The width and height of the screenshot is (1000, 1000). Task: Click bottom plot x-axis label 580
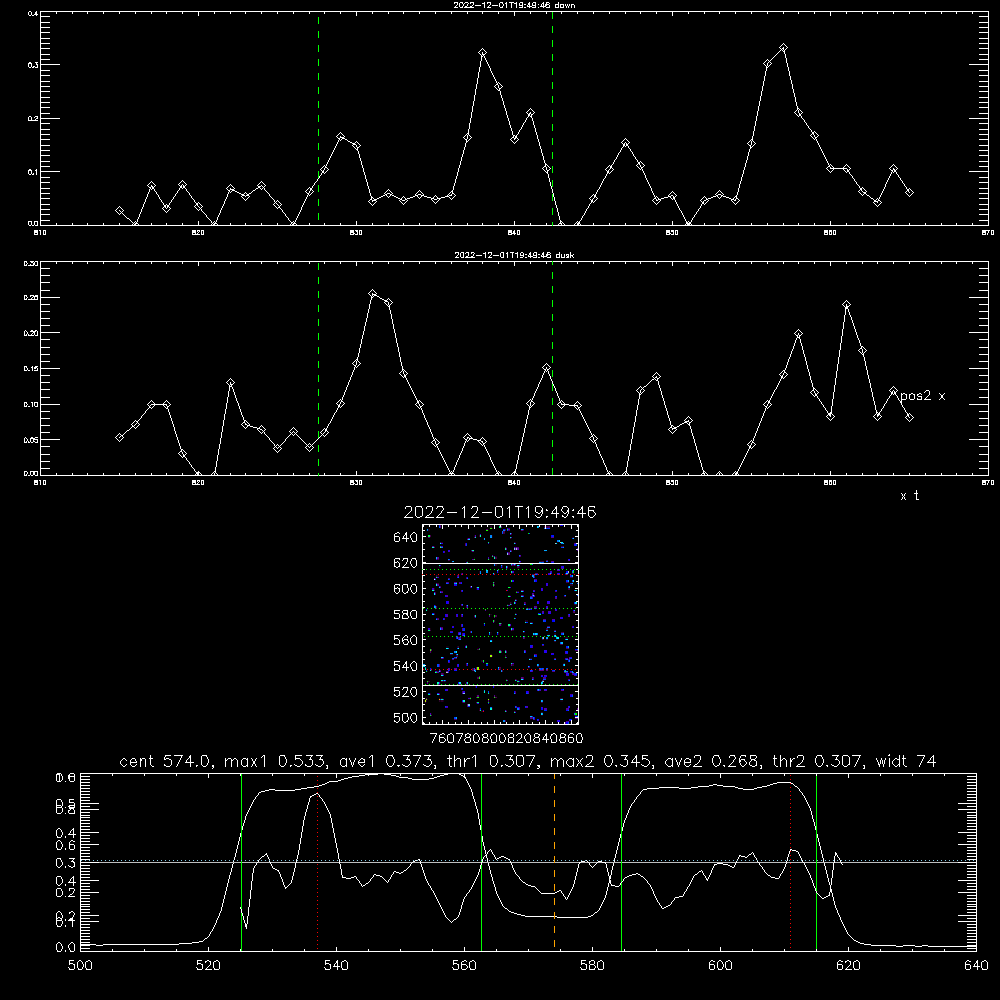[x=592, y=966]
